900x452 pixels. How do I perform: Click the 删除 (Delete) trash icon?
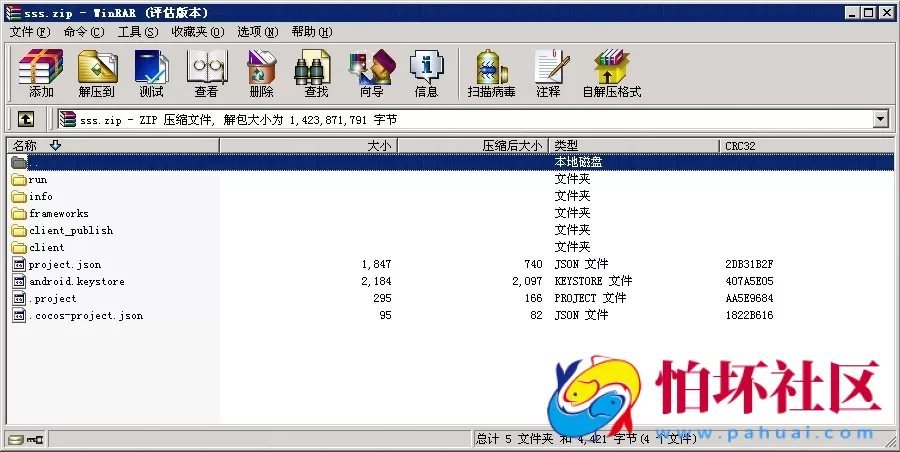(x=261, y=73)
